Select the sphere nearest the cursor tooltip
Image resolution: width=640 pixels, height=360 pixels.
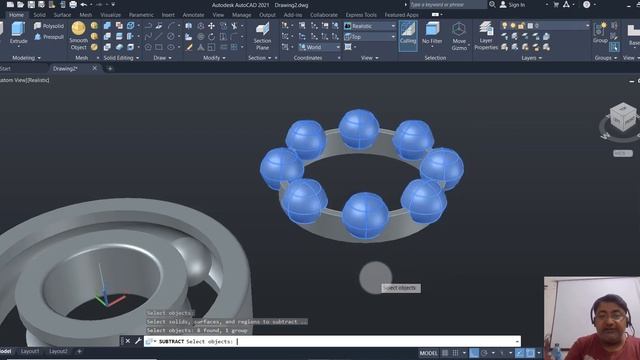pos(365,216)
